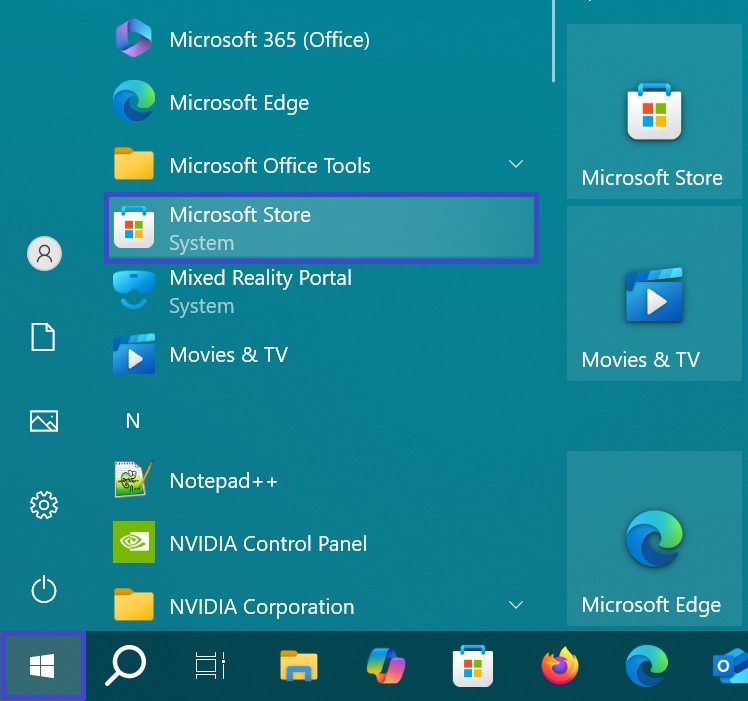
Task: Open NVIDIA Control Panel
Action: 322,544
